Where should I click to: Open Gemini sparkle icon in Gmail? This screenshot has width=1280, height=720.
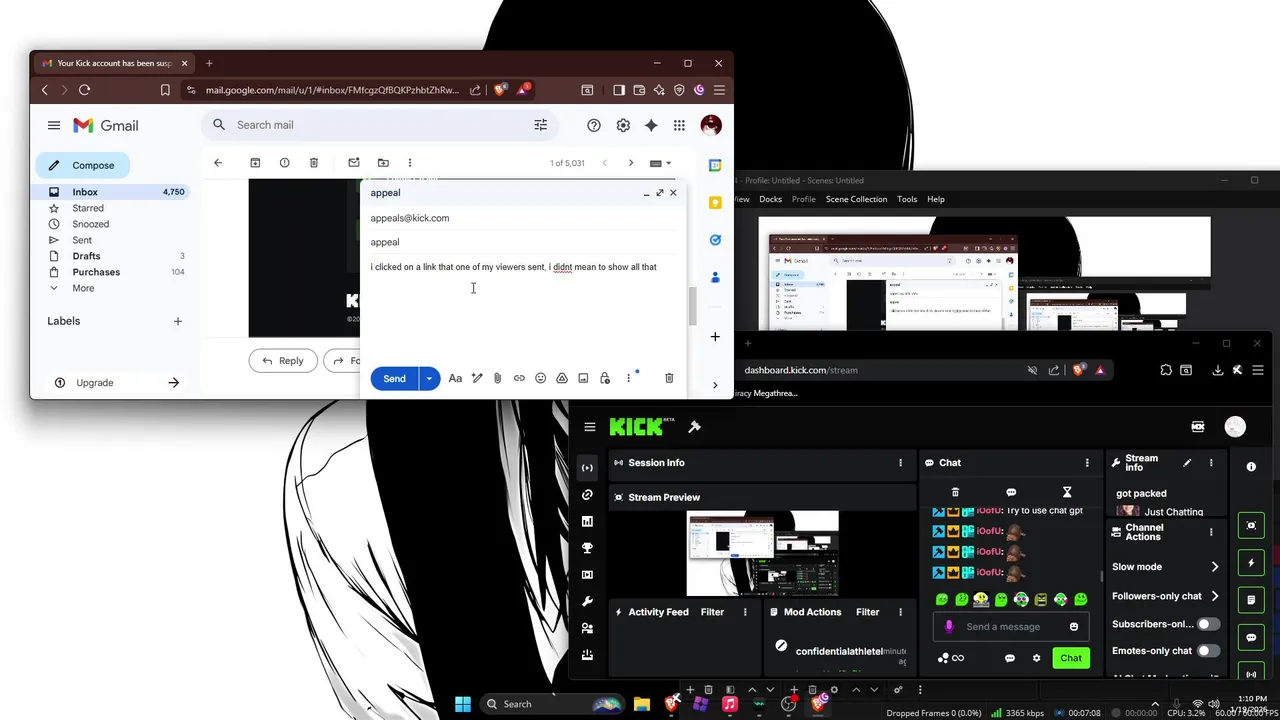click(x=651, y=125)
